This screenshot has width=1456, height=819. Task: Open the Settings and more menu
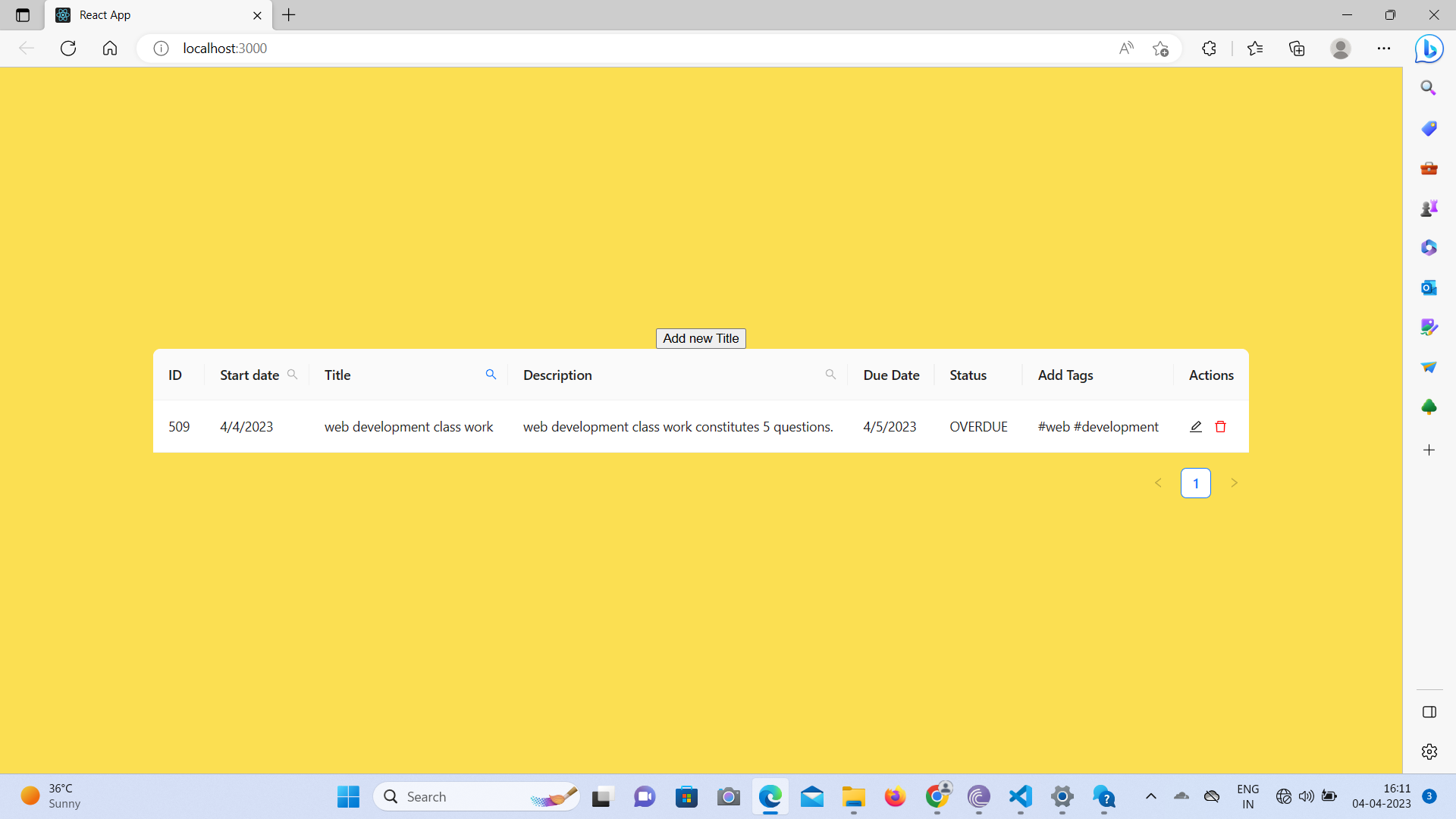[1384, 48]
